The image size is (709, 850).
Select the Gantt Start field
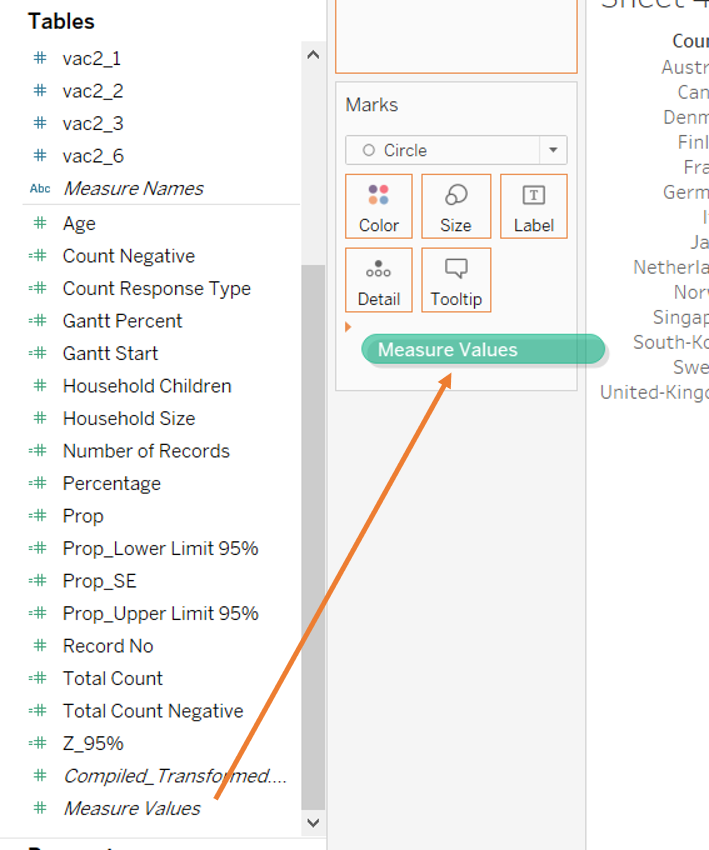[x=110, y=353]
